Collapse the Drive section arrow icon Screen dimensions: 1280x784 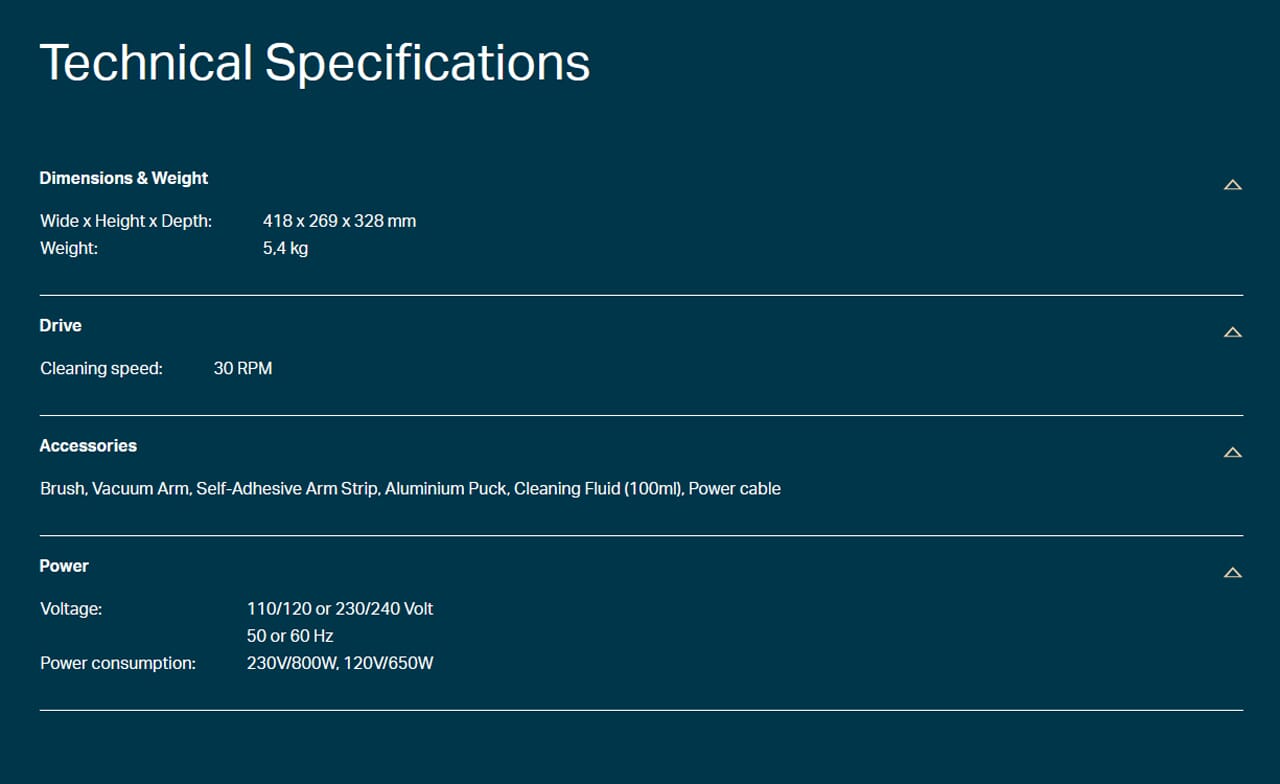(1233, 332)
